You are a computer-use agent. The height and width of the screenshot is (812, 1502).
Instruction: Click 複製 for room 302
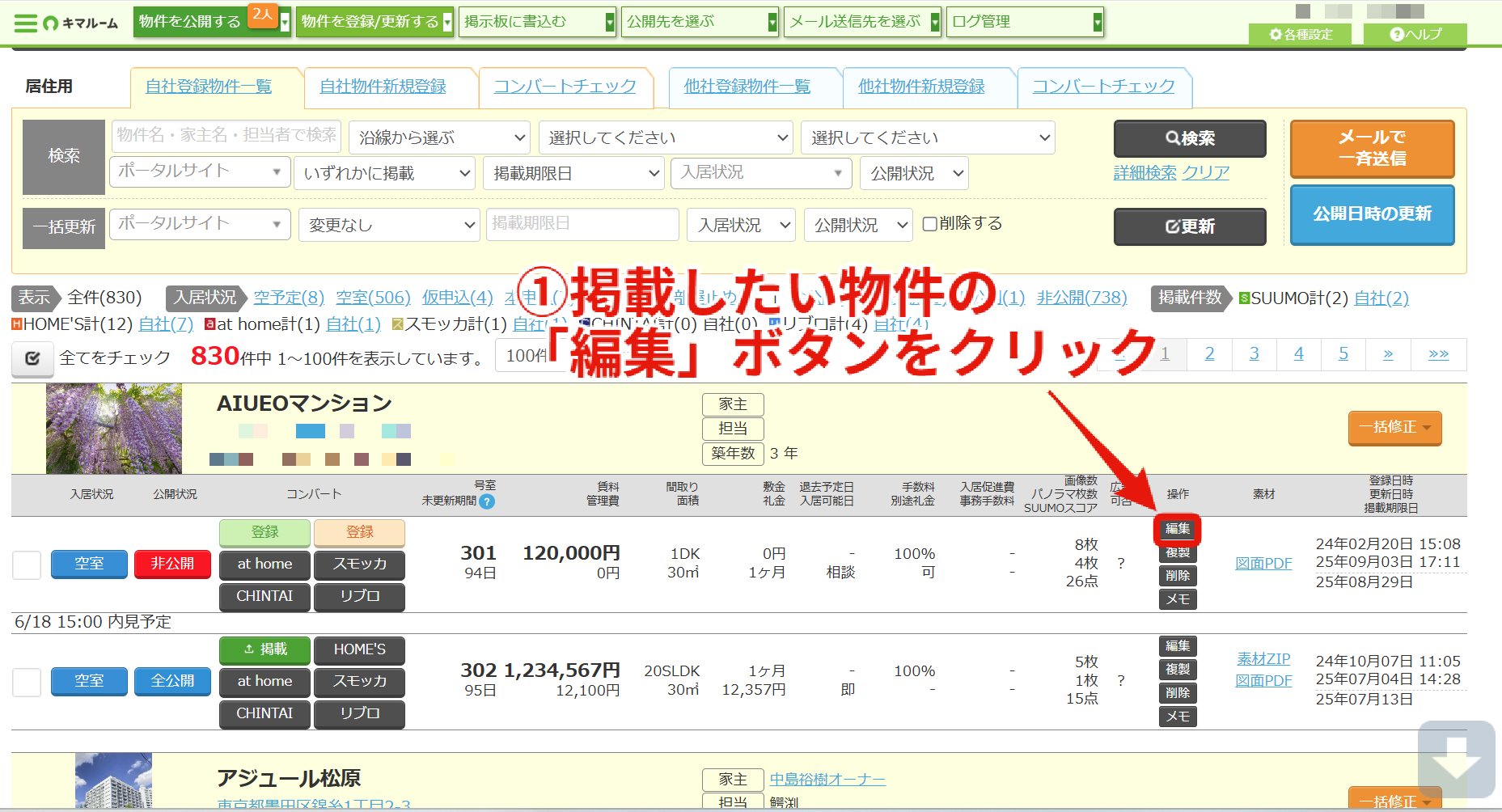pyautogui.click(x=1178, y=670)
